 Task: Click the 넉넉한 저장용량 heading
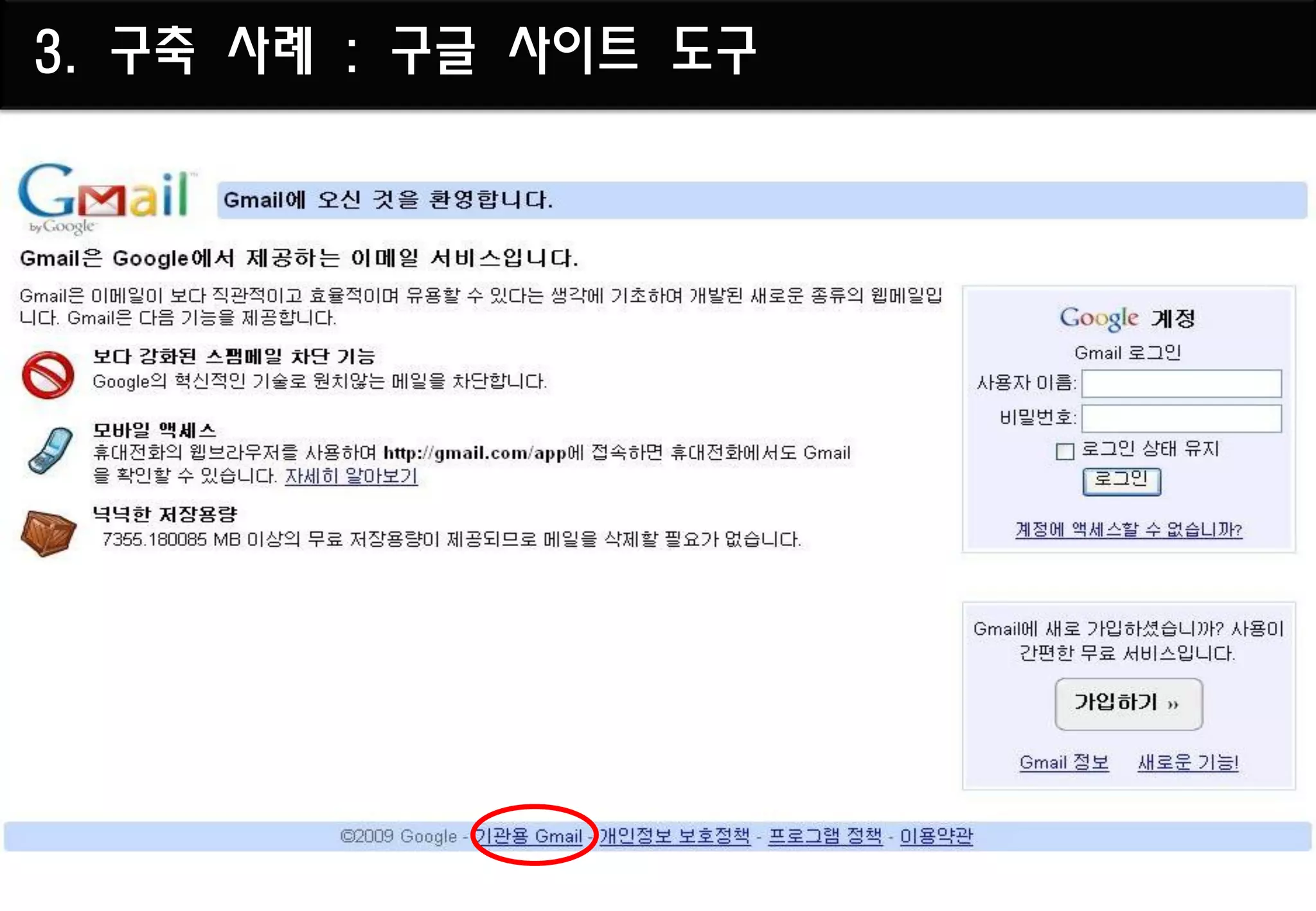[165, 514]
